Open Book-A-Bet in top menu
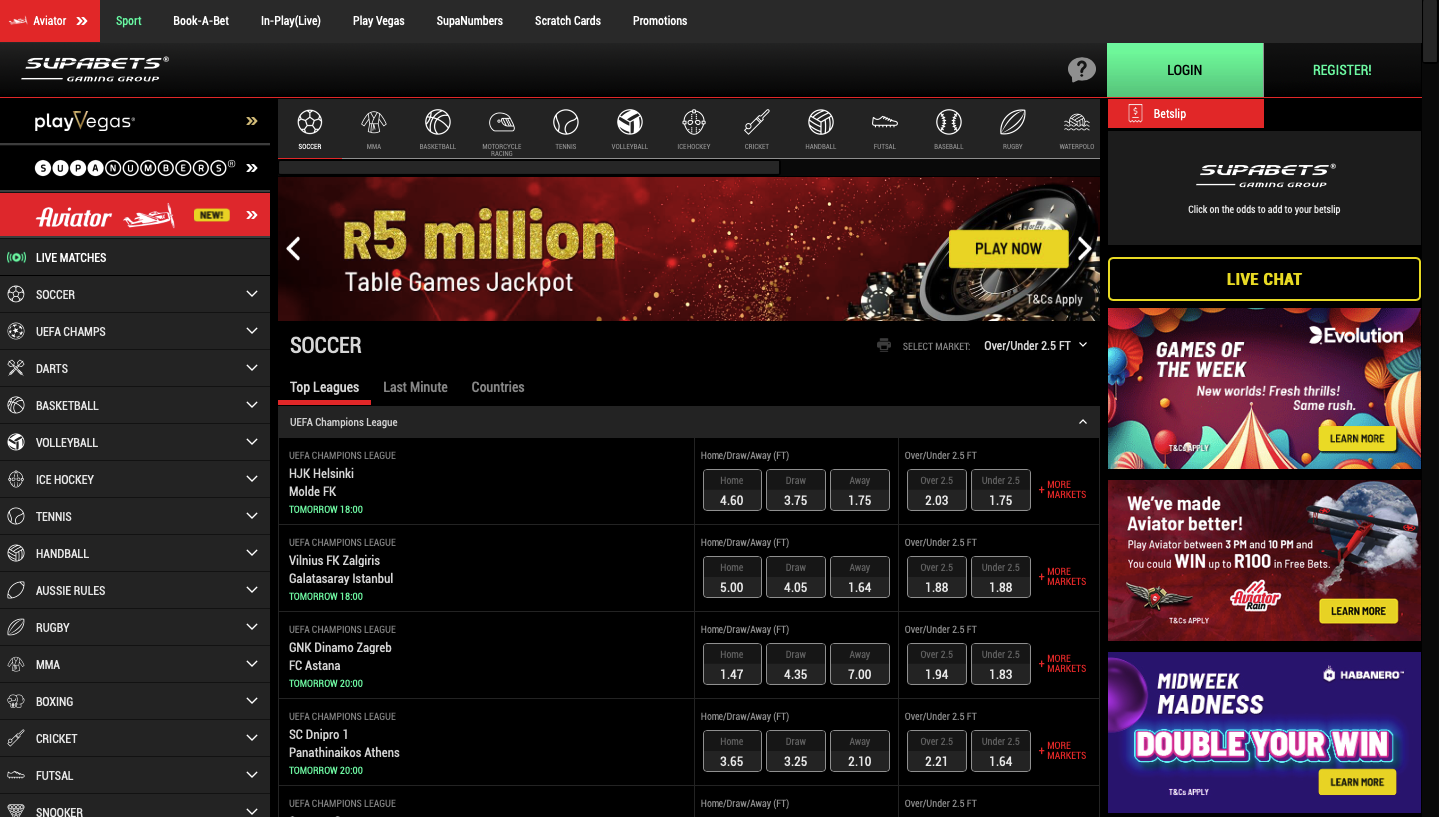 coord(201,21)
